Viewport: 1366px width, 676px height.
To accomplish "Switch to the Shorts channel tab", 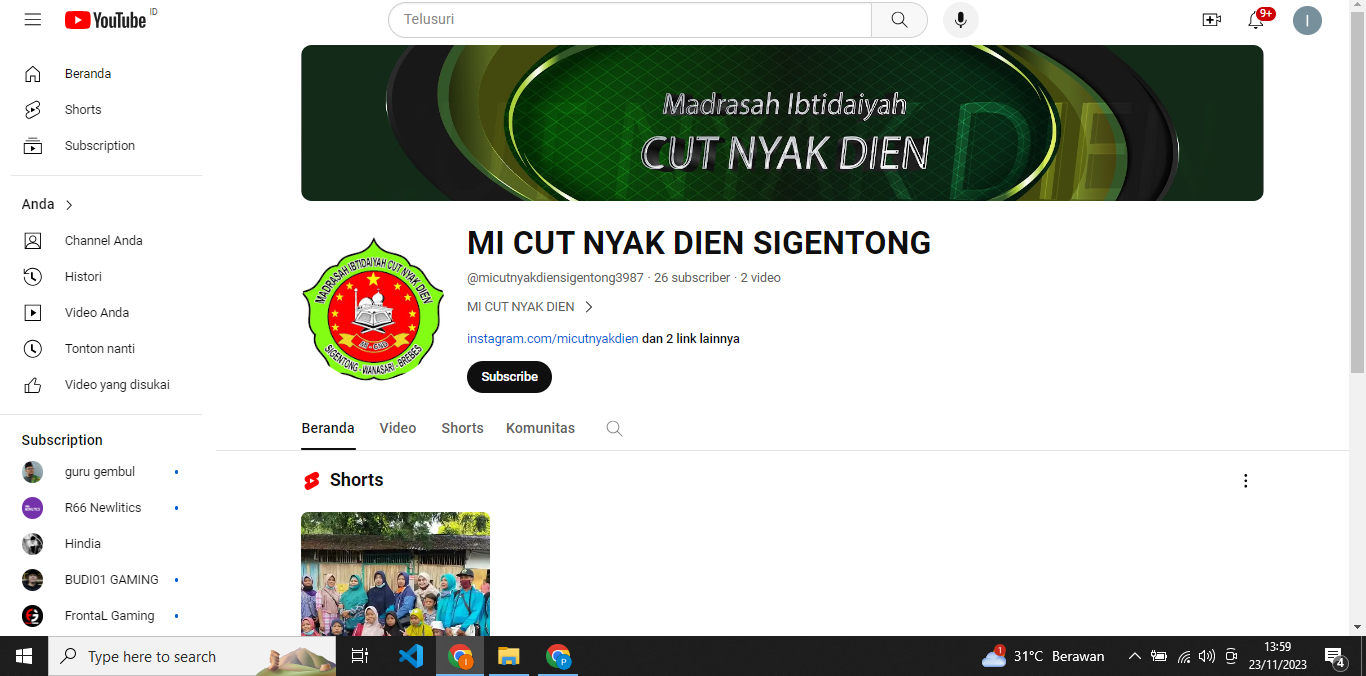I will click(x=462, y=428).
